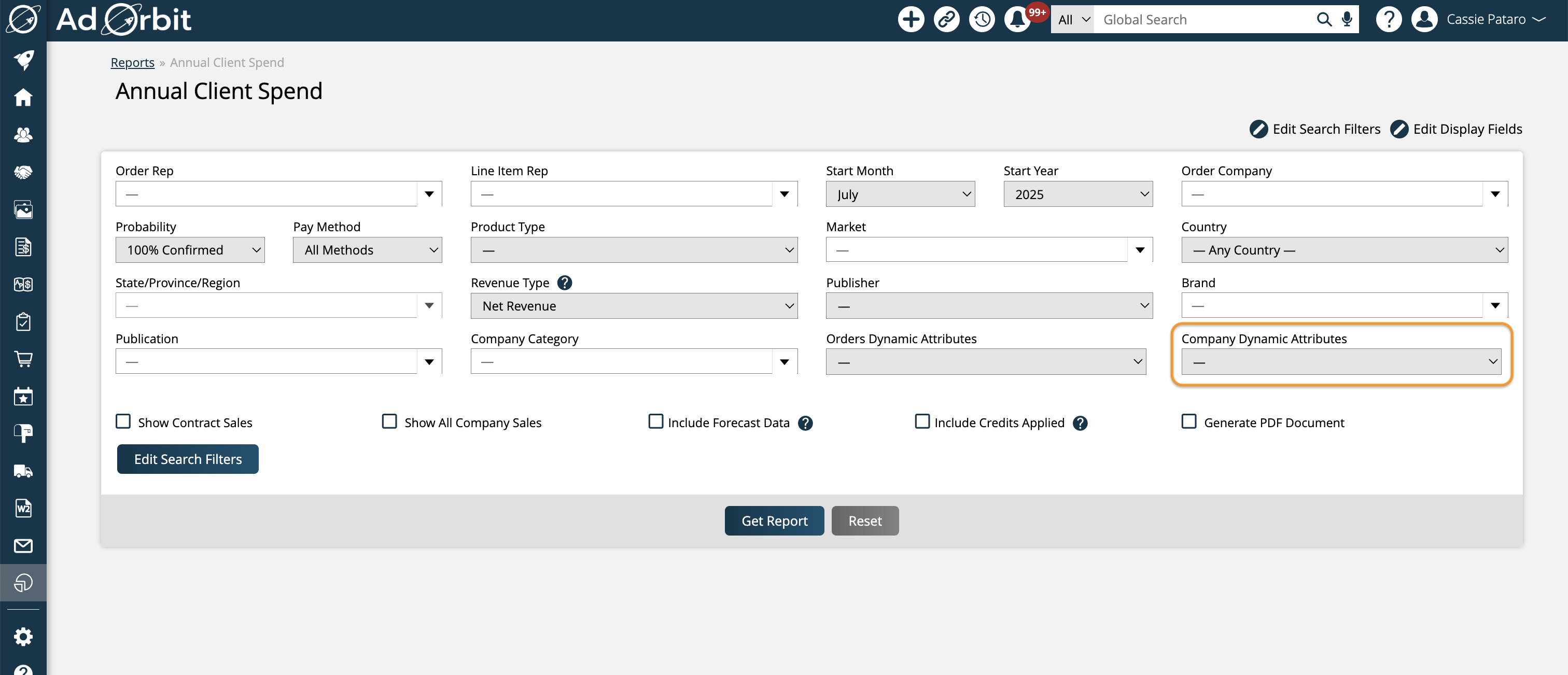This screenshot has height=675, width=1568.
Task: Click the Include Credits Applied help icon
Action: tap(1081, 423)
